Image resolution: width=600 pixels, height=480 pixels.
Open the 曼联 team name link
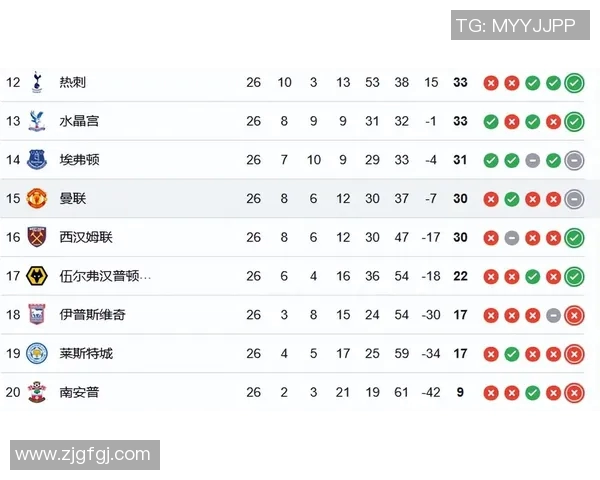[x=72, y=198]
